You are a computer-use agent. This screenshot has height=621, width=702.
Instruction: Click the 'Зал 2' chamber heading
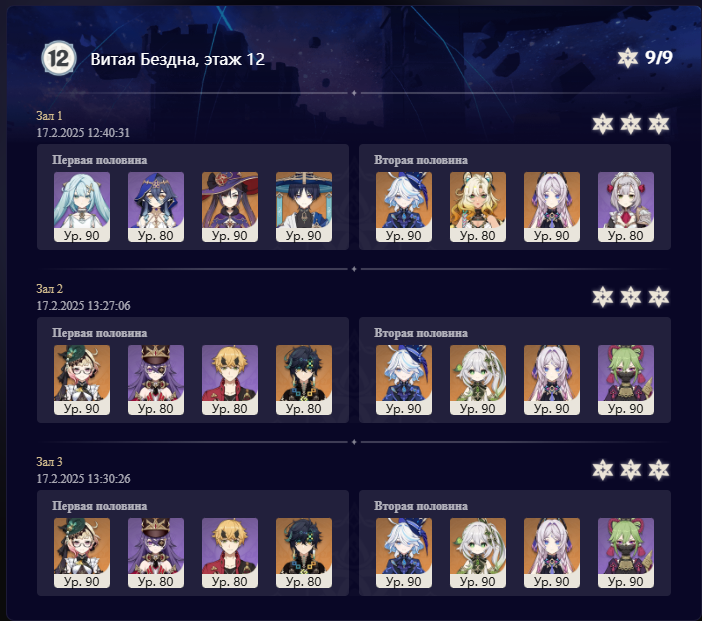[49, 289]
